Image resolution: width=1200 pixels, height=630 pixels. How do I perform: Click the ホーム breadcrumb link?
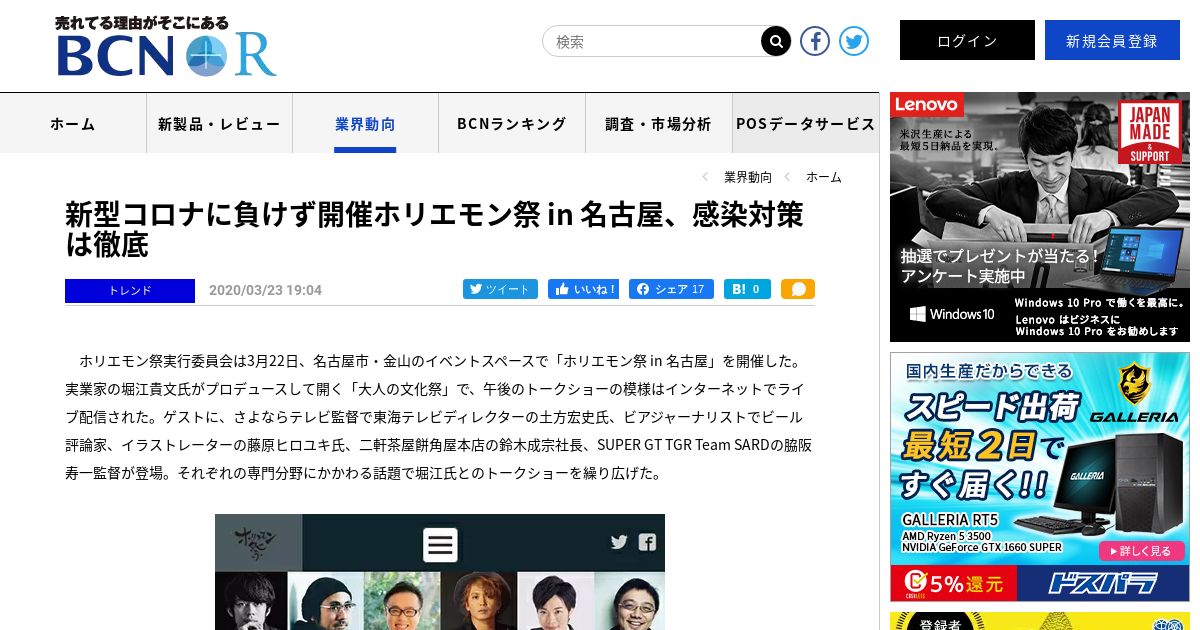coord(824,177)
